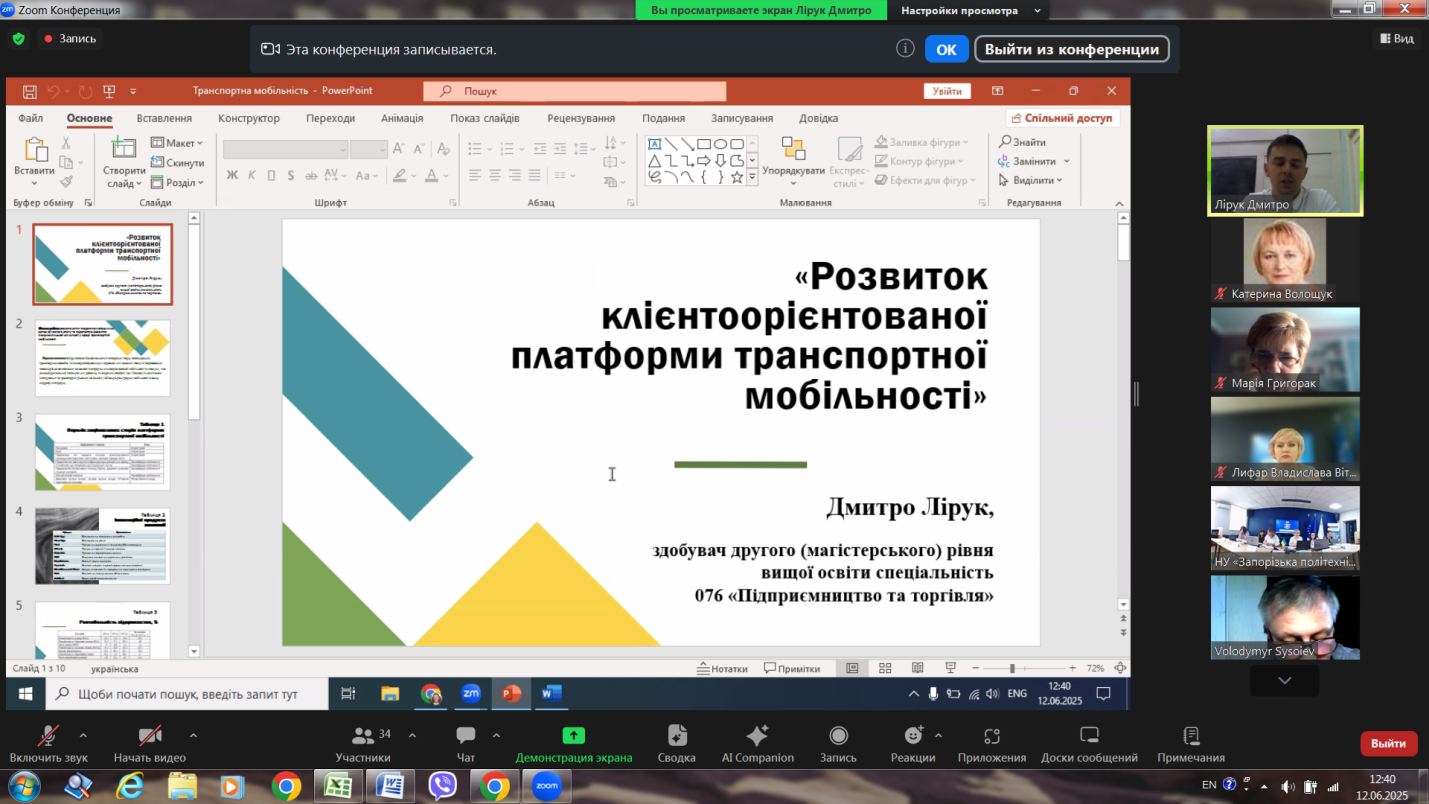Expand the view settings dropdown

point(1037,11)
